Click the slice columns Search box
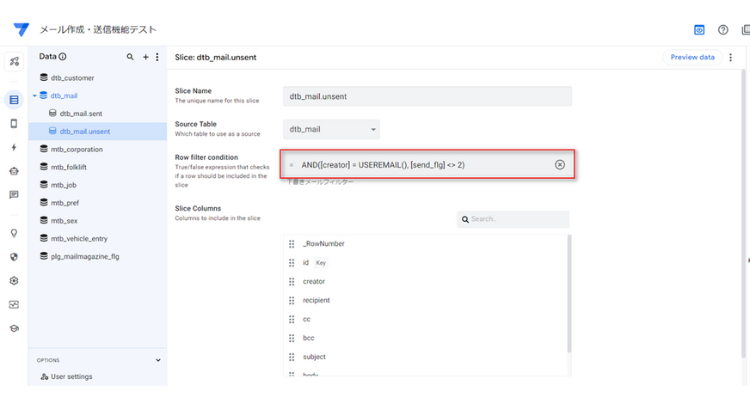Screen dimensions: 750x400 [x=513, y=219]
